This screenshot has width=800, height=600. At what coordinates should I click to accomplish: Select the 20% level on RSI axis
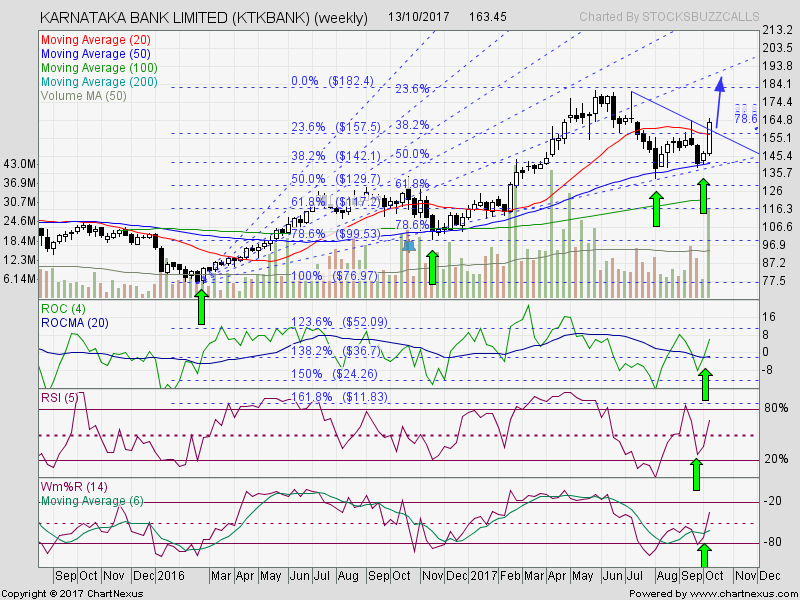pyautogui.click(x=776, y=459)
